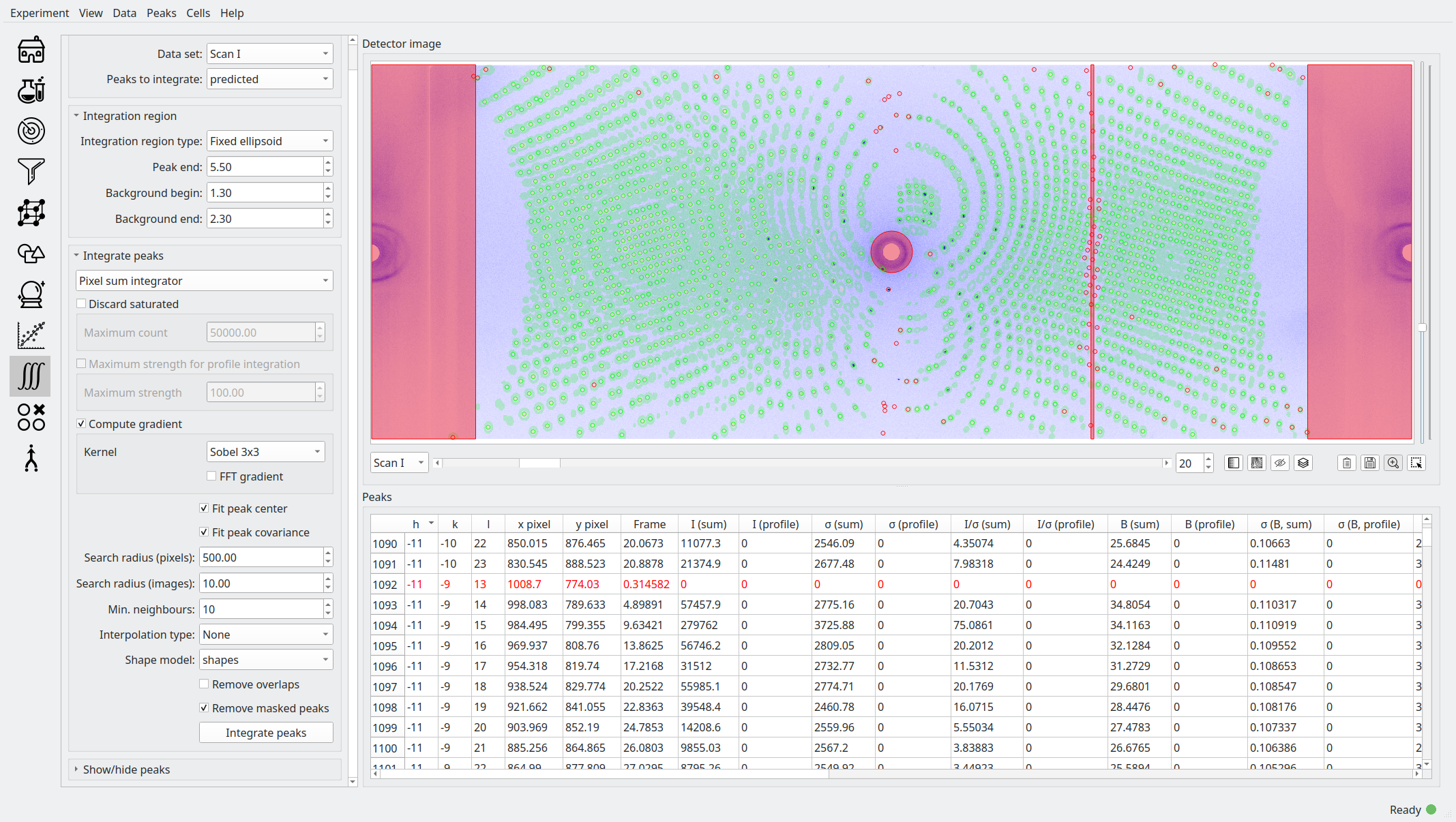Select the funnel filter icon

tap(31, 171)
